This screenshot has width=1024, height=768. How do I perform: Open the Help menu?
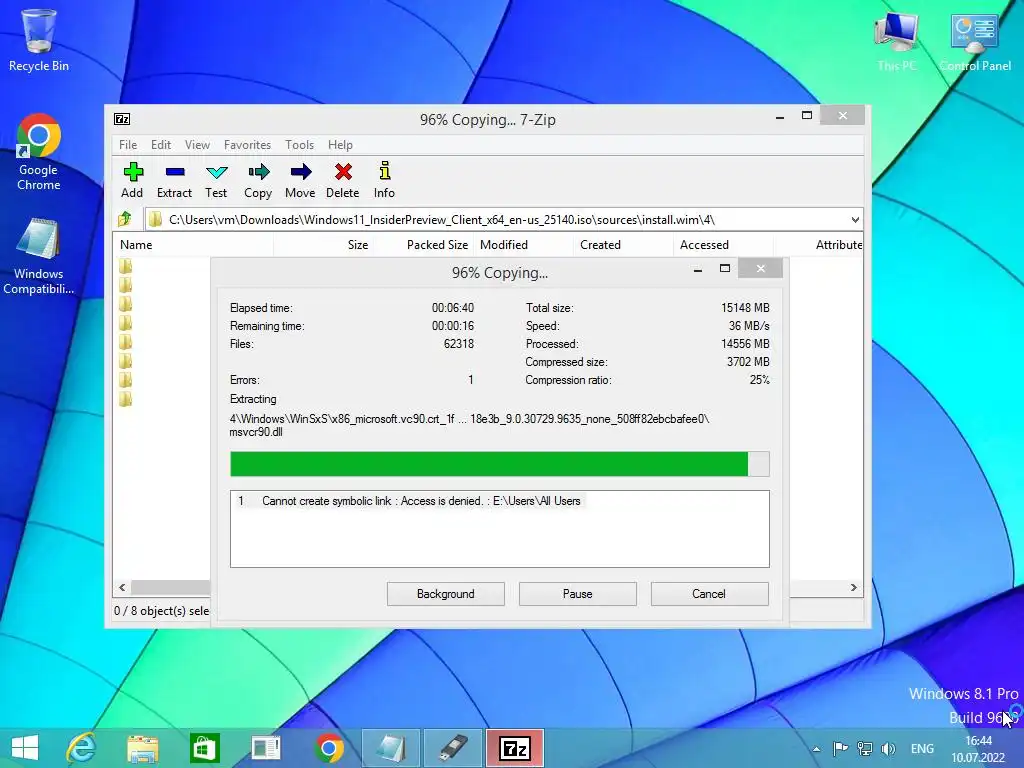coord(340,144)
